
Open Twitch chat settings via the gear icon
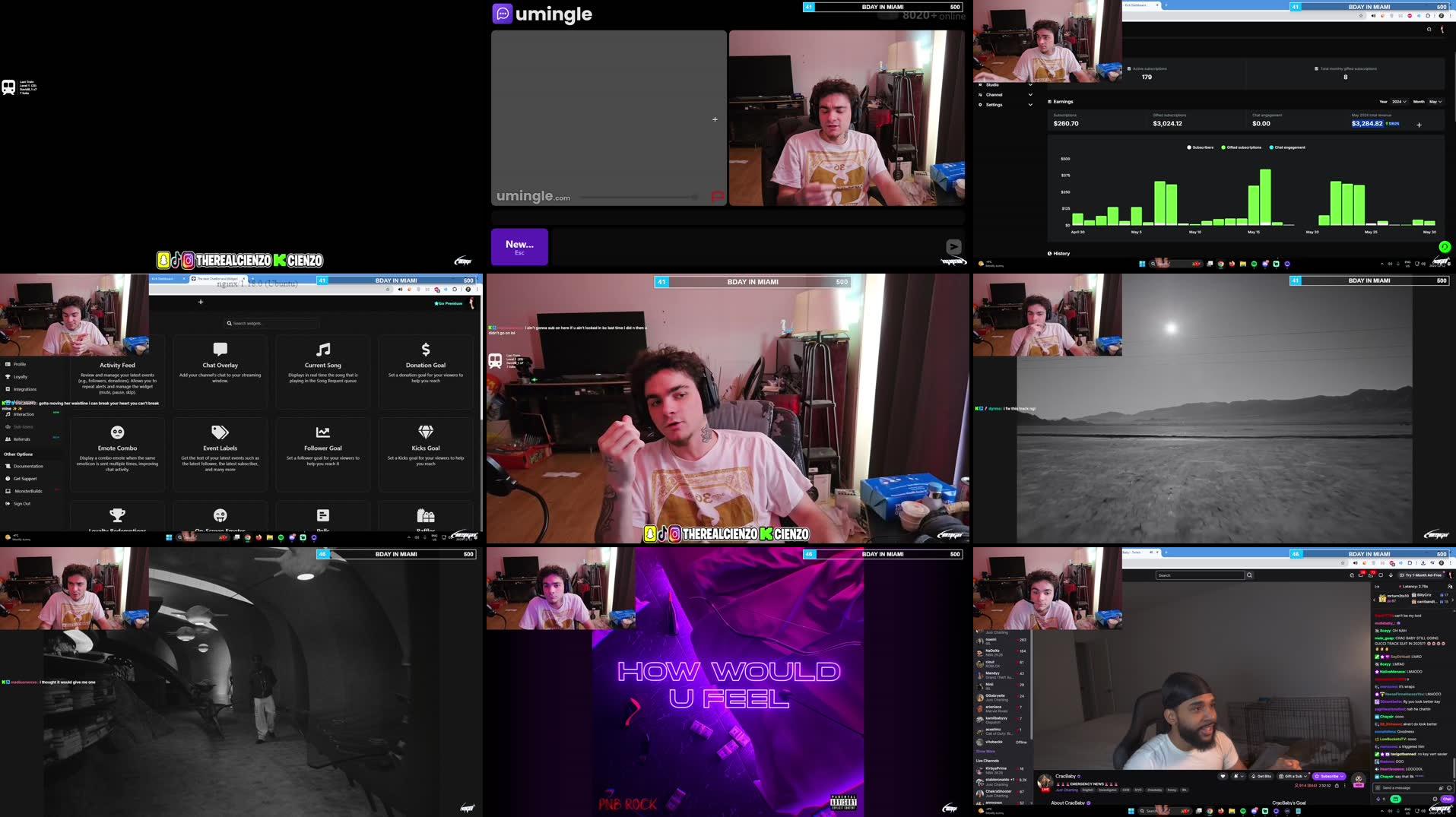pyautogui.click(x=1435, y=800)
